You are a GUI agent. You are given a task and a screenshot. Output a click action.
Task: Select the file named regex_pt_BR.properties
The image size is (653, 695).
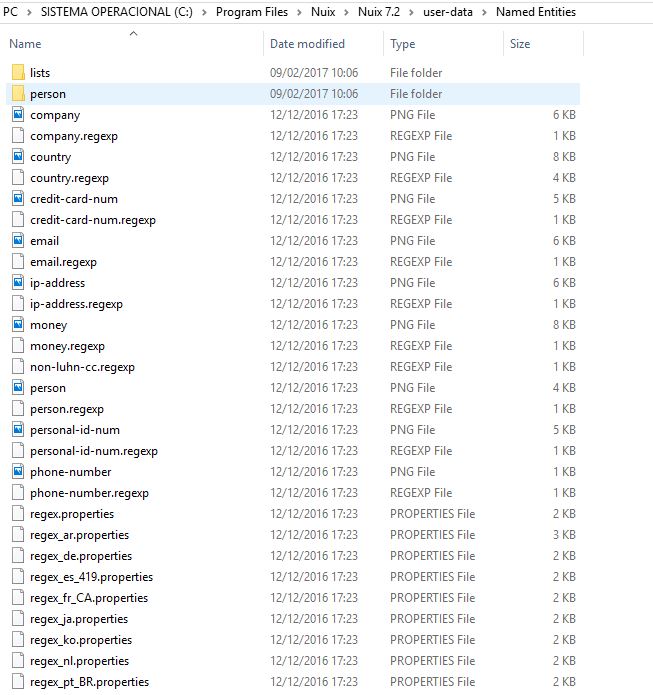point(90,682)
